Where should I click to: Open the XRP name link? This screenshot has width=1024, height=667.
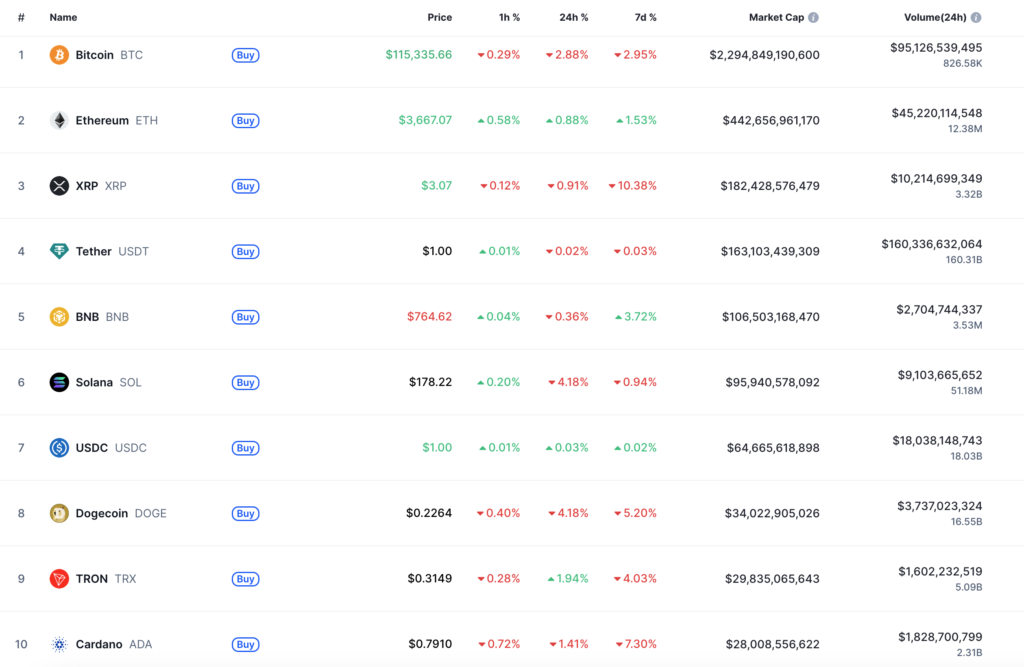click(101, 186)
